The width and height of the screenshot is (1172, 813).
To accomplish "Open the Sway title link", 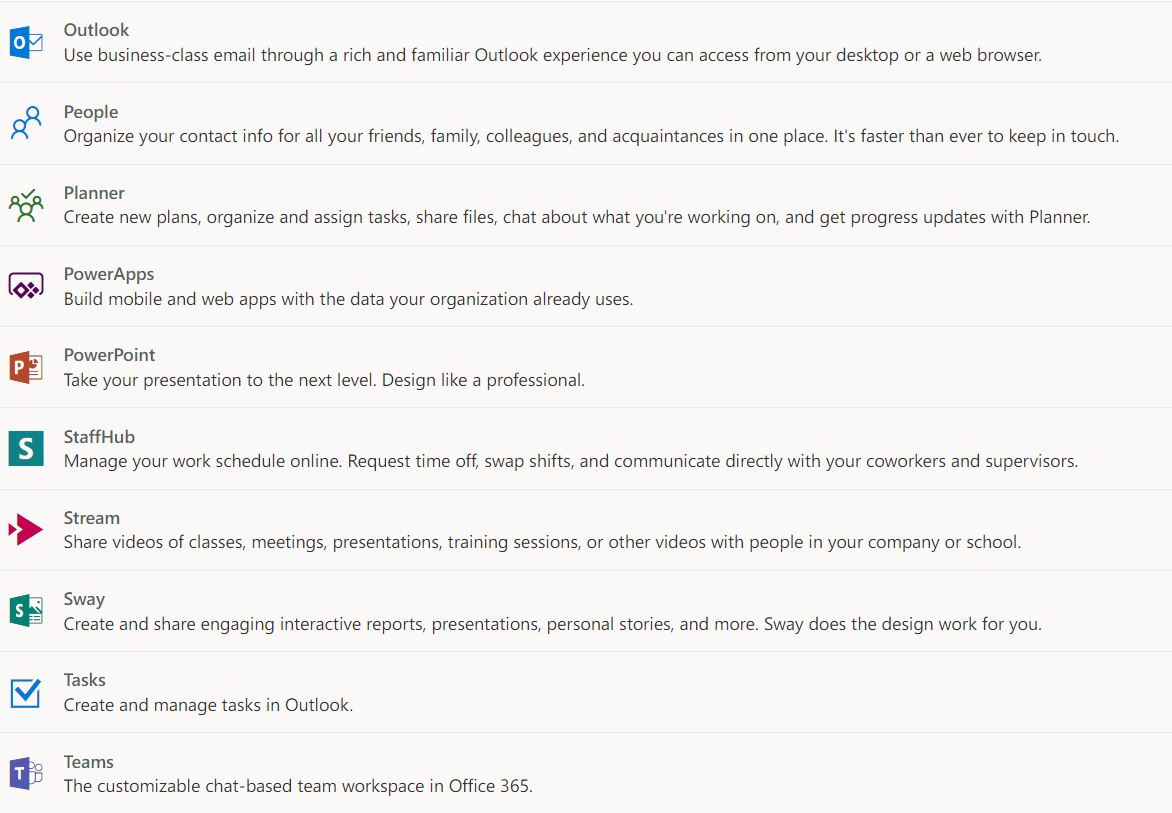I will [84, 599].
